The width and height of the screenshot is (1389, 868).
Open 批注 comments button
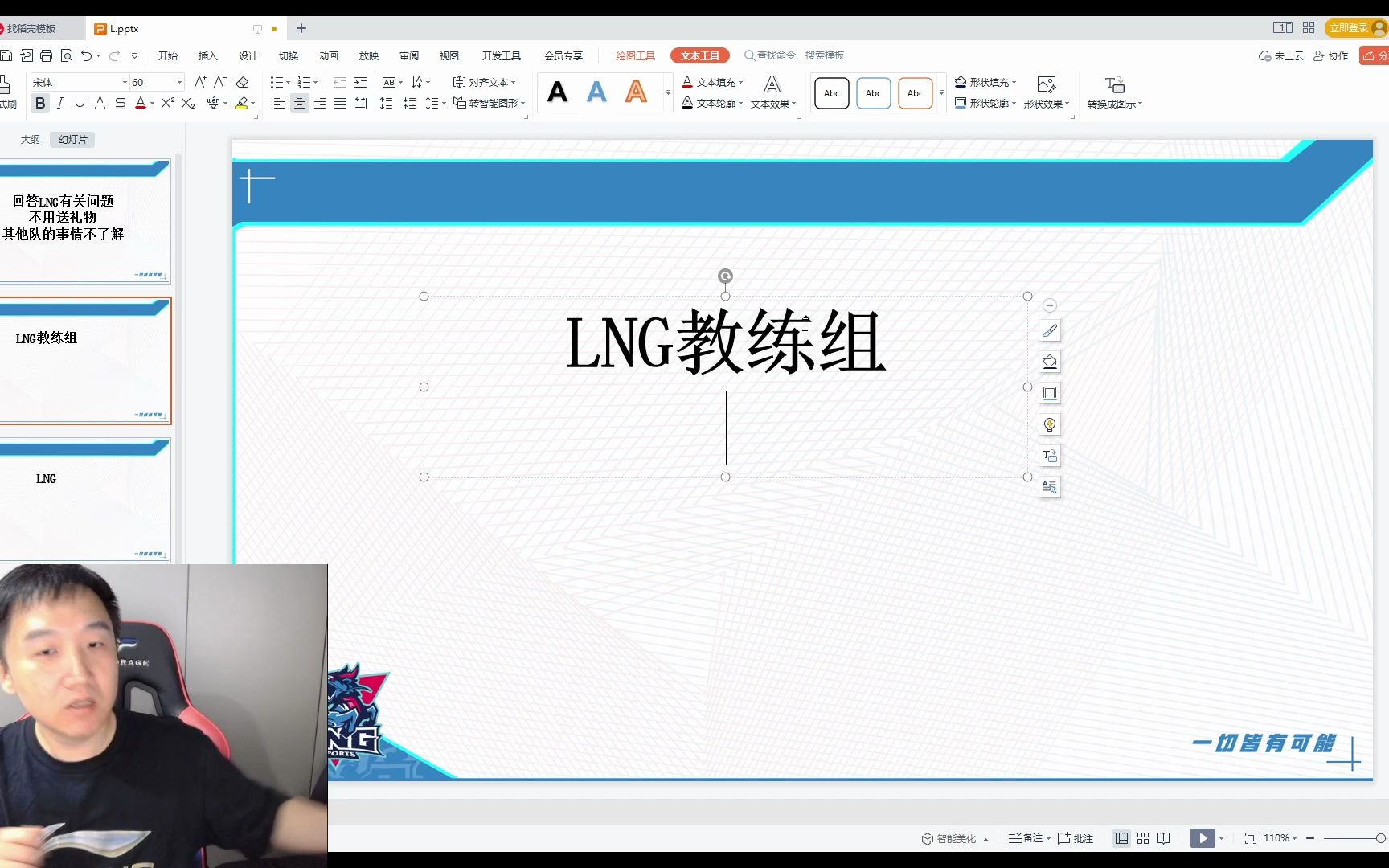tap(1076, 838)
